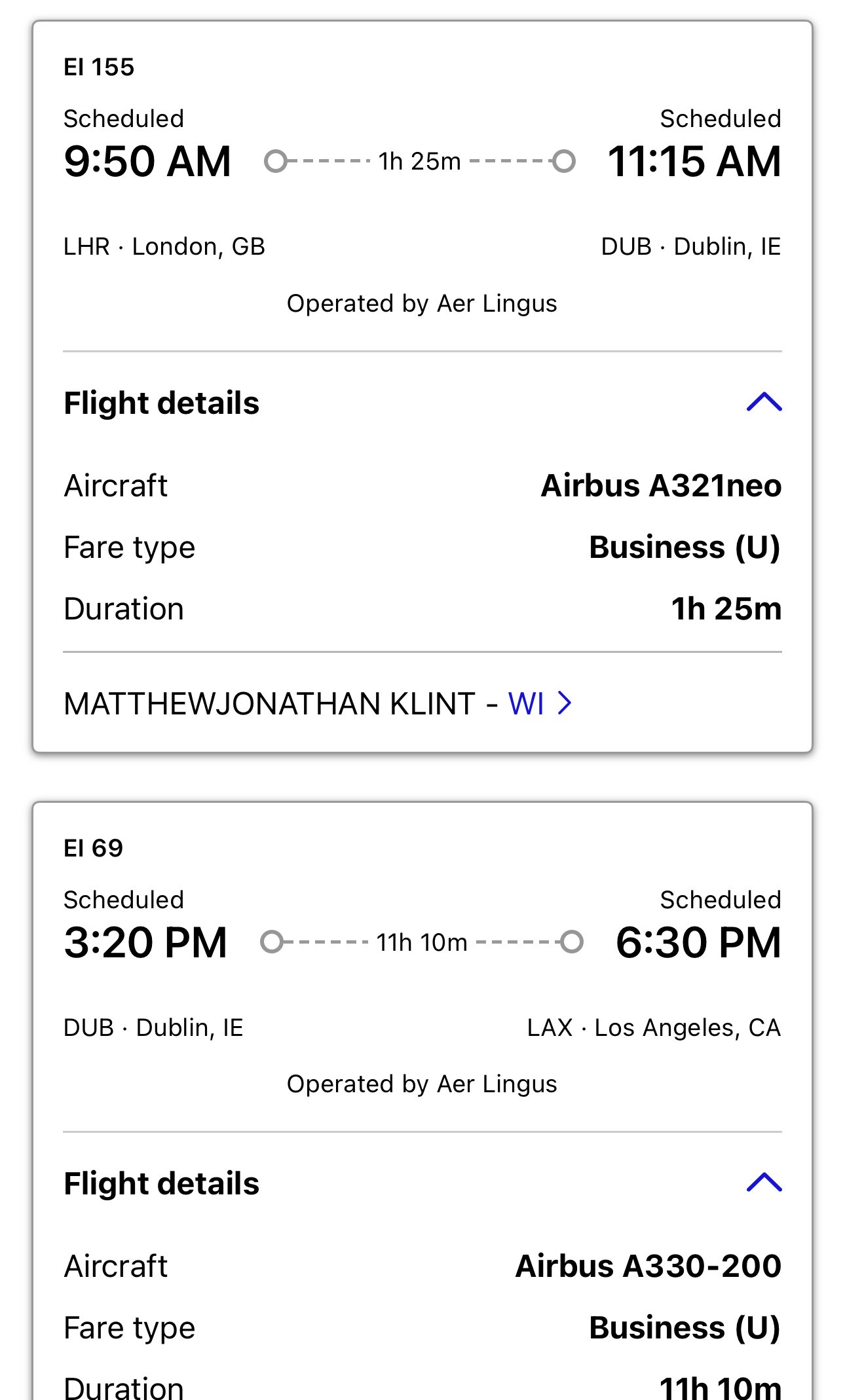Click LAX · Los Angeles, CA destination
The height and width of the screenshot is (1400, 845).
tap(654, 1027)
